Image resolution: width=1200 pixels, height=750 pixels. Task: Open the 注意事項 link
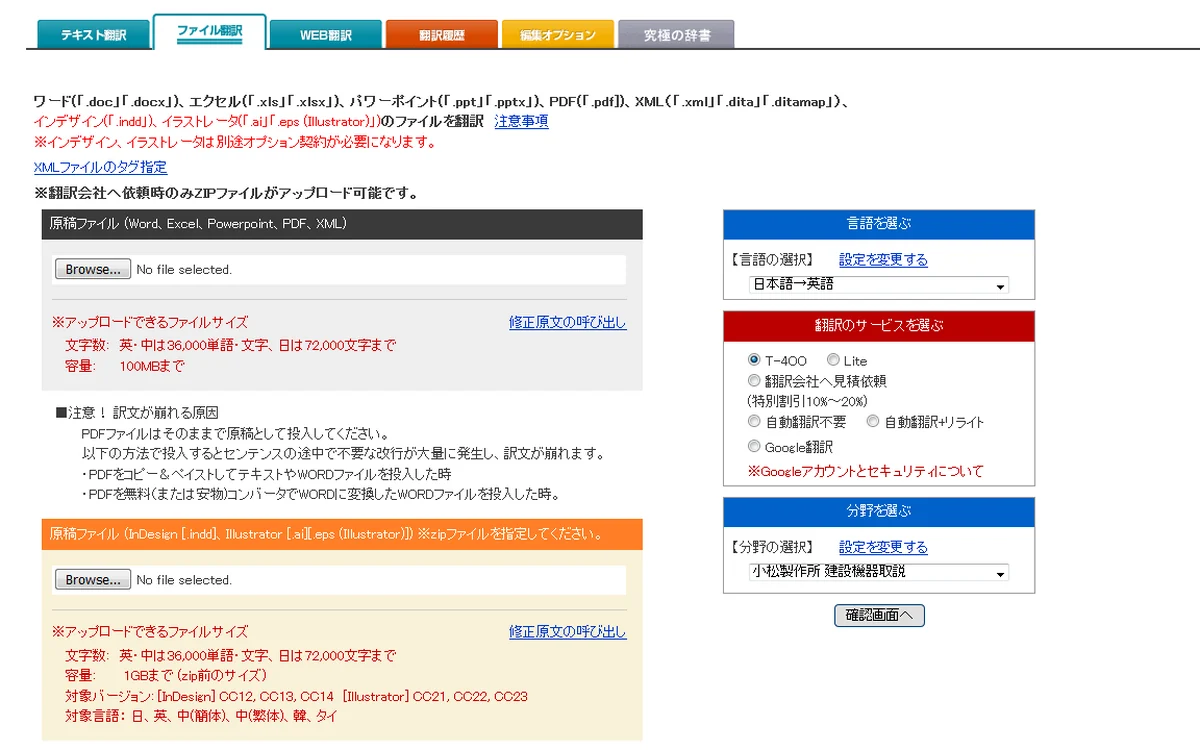(x=522, y=122)
